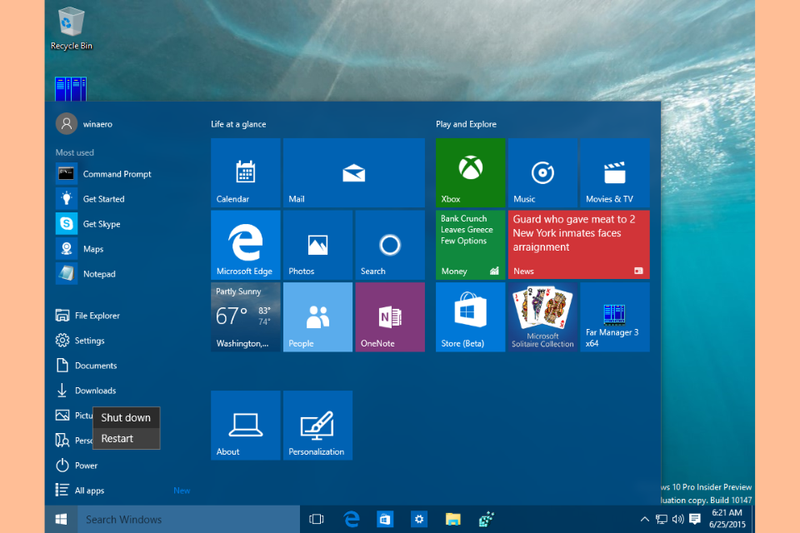Click the winaero user account

tap(84, 124)
